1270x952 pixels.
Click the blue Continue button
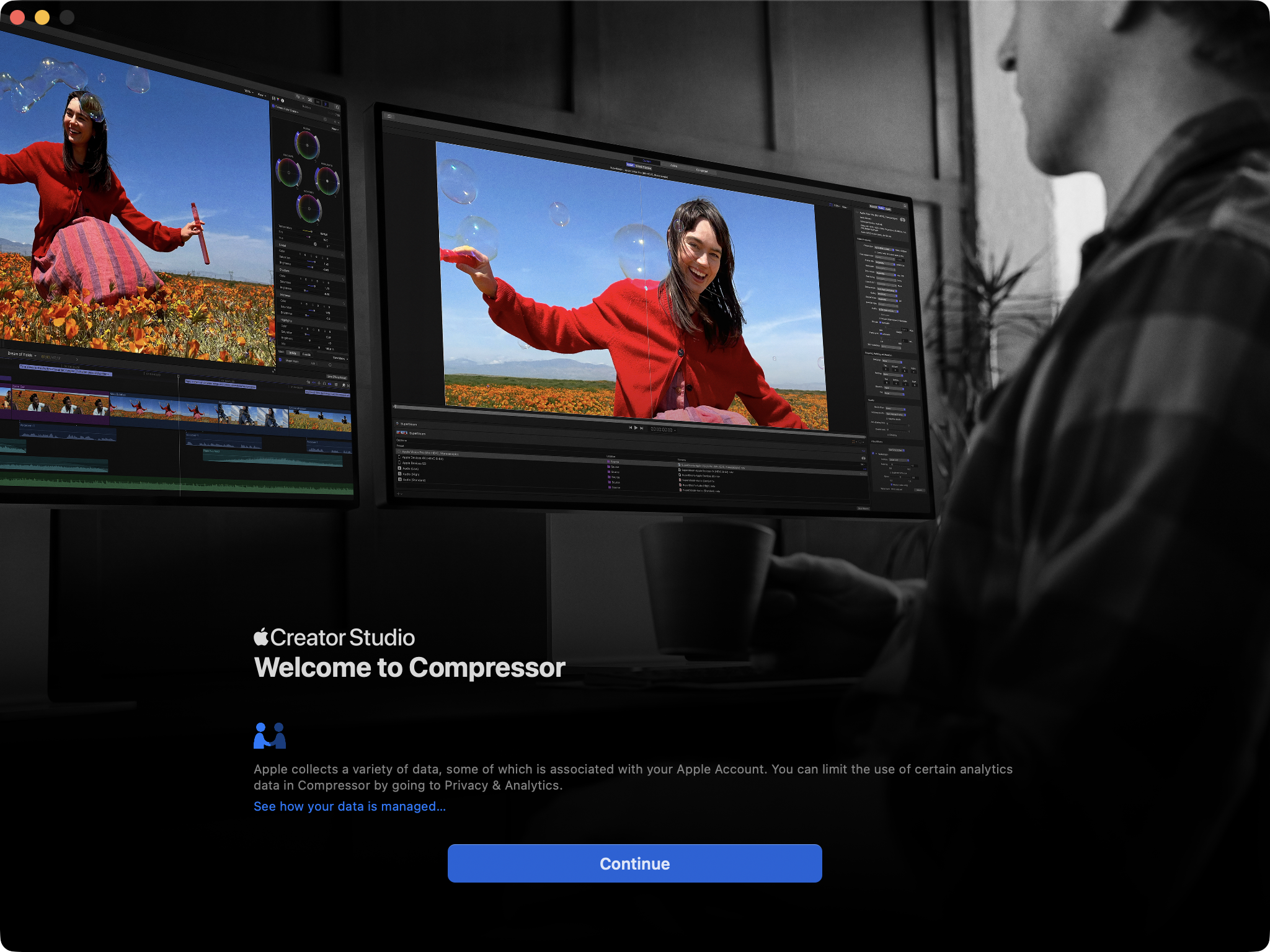(x=634, y=863)
